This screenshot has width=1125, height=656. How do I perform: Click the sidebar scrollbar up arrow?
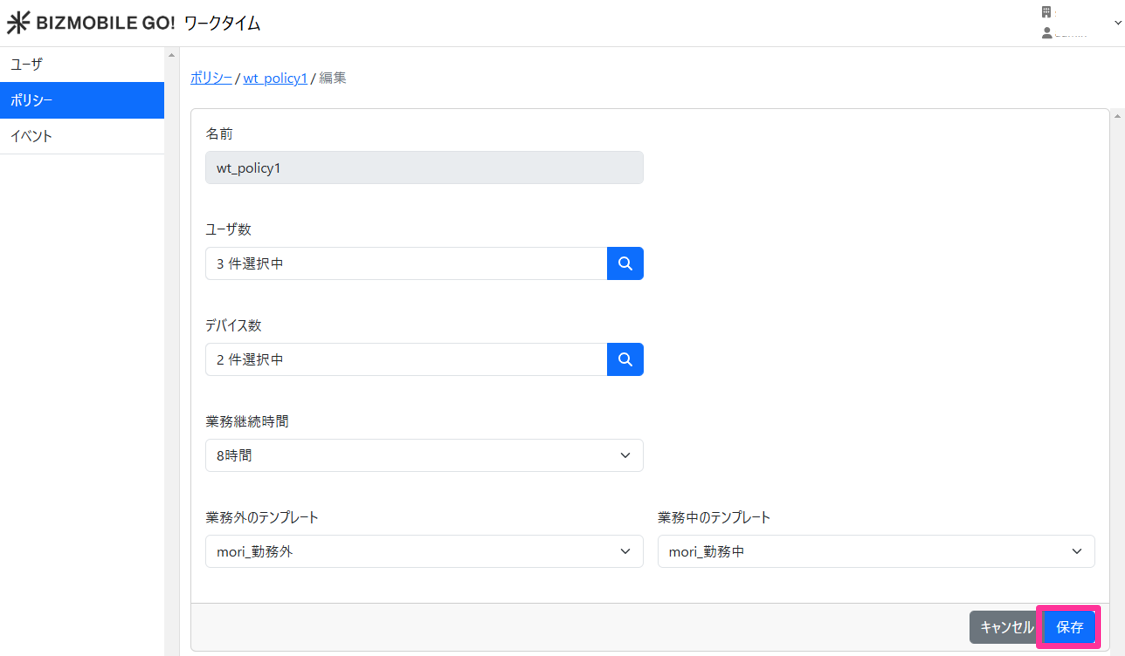point(171,54)
